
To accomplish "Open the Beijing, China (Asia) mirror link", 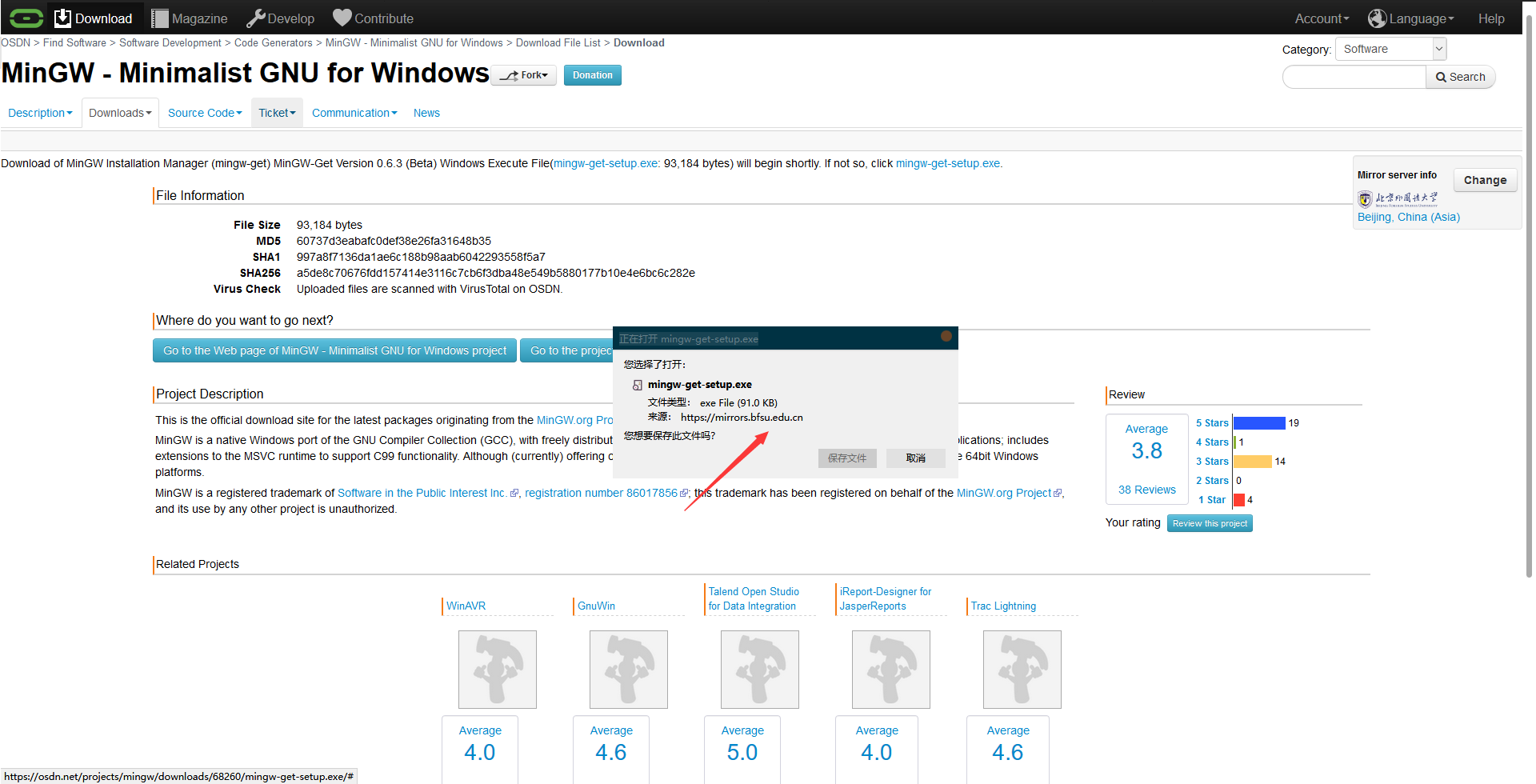I will coord(1408,217).
